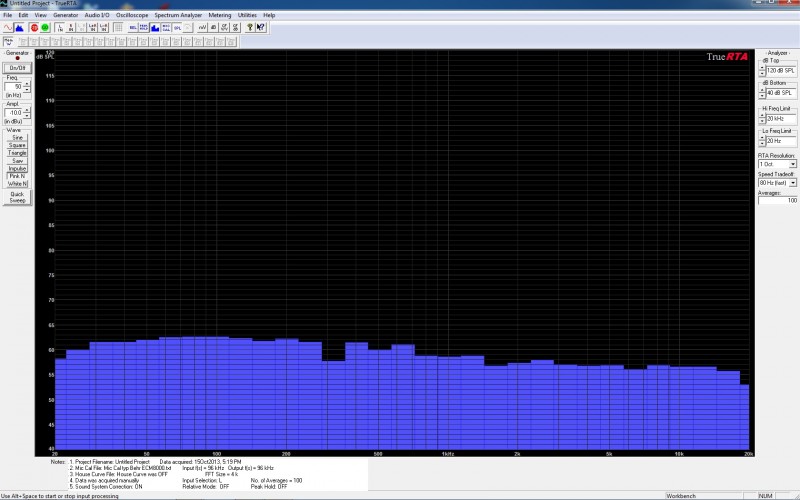Viewport: 800px width, 500px height.
Task: Select the Square waveform
Action: (x=17, y=145)
